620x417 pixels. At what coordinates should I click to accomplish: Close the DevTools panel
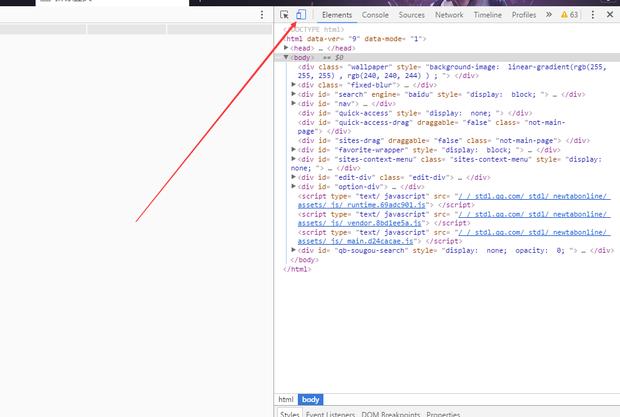(610, 15)
